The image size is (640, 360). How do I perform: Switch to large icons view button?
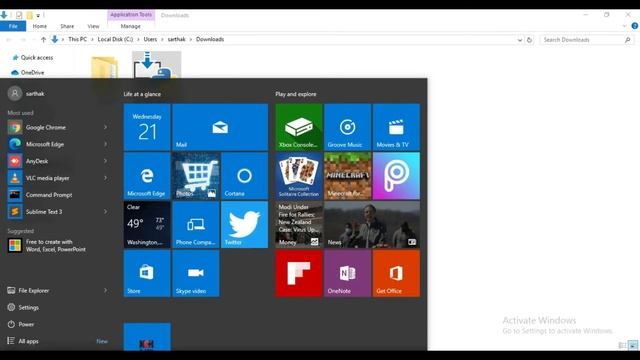[x=633, y=345]
